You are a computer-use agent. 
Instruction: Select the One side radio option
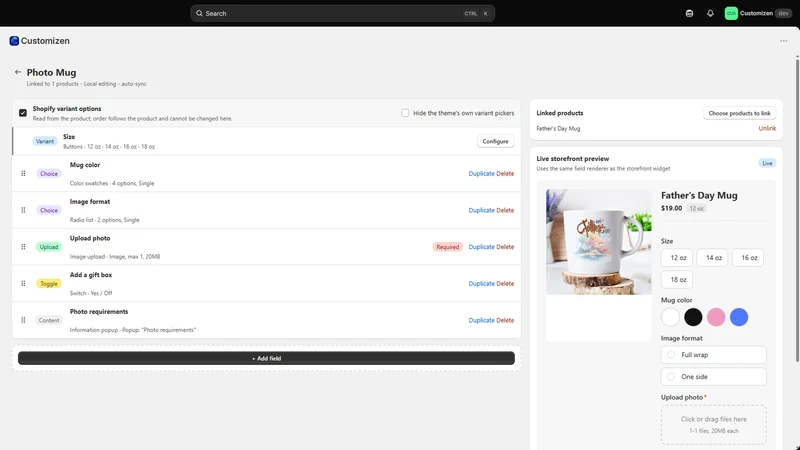click(671, 377)
